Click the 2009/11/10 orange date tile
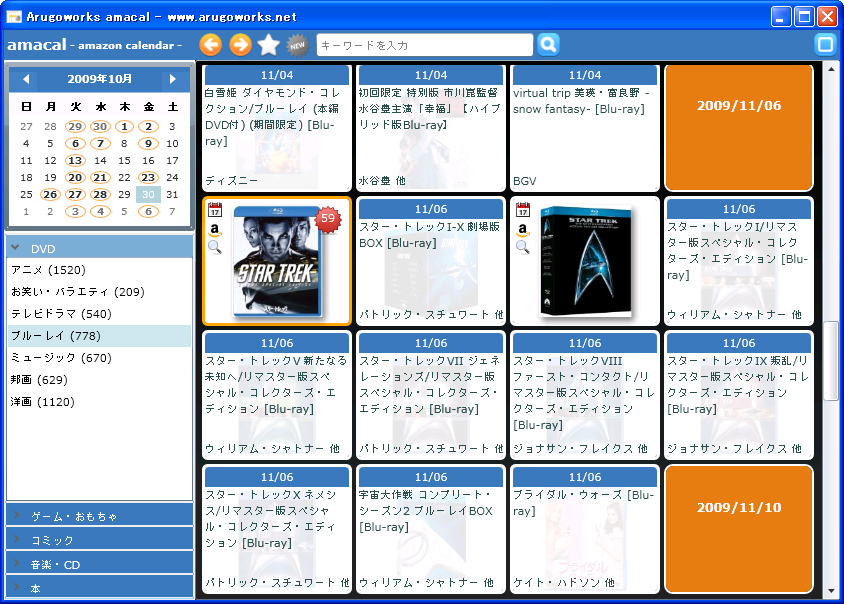Viewport: 844px width, 604px height. (738, 529)
